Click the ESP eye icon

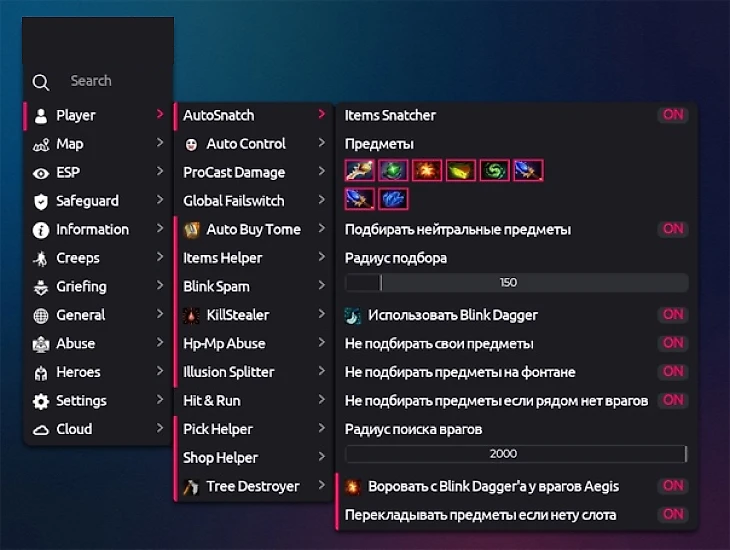coord(41,173)
